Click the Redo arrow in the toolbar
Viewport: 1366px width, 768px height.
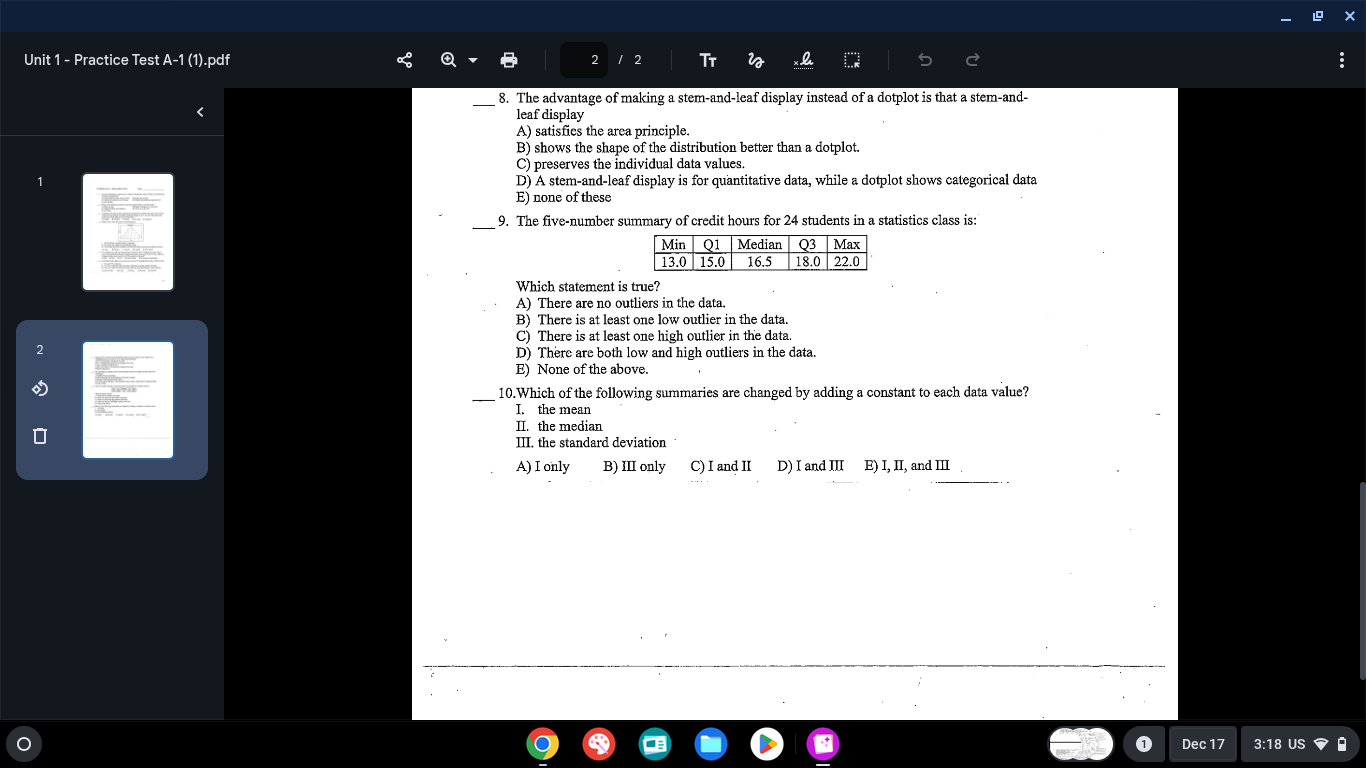point(972,60)
